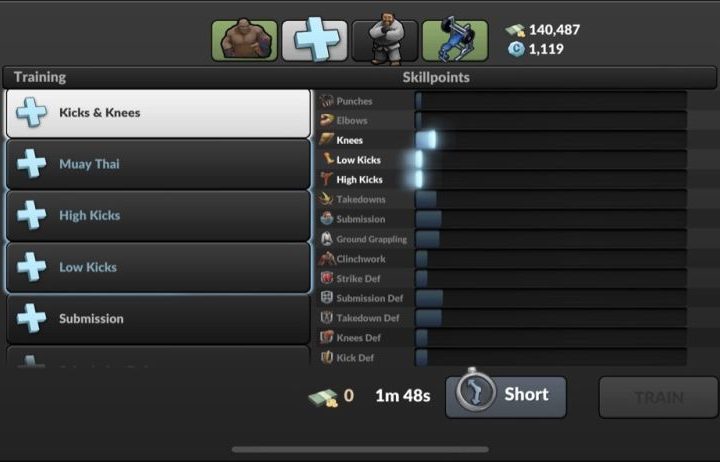The width and height of the screenshot is (720, 462).
Task: Click the Submission skill icon
Action: (x=326, y=219)
